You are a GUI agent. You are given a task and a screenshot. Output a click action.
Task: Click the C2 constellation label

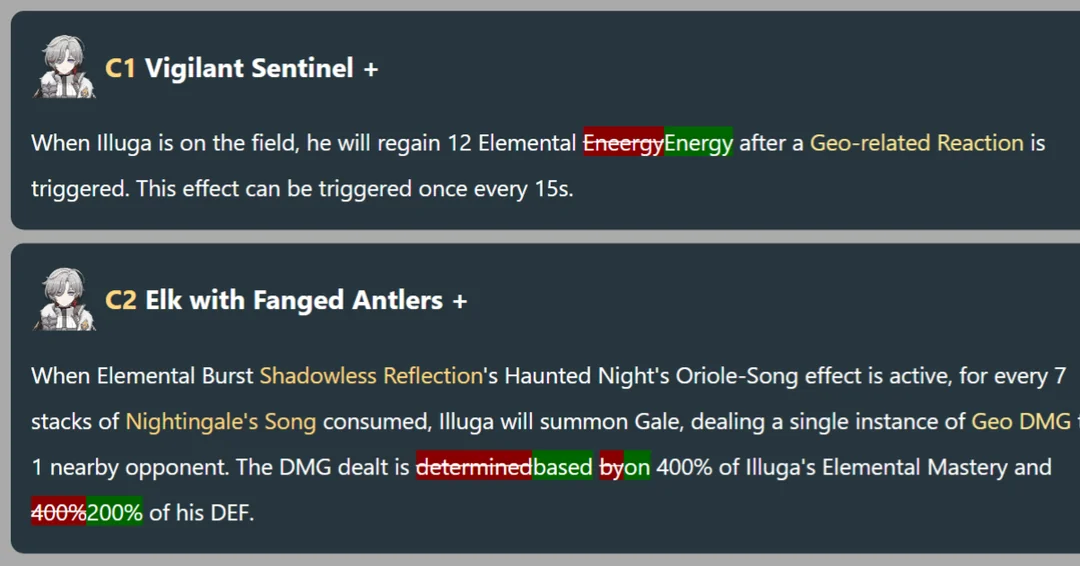point(121,300)
